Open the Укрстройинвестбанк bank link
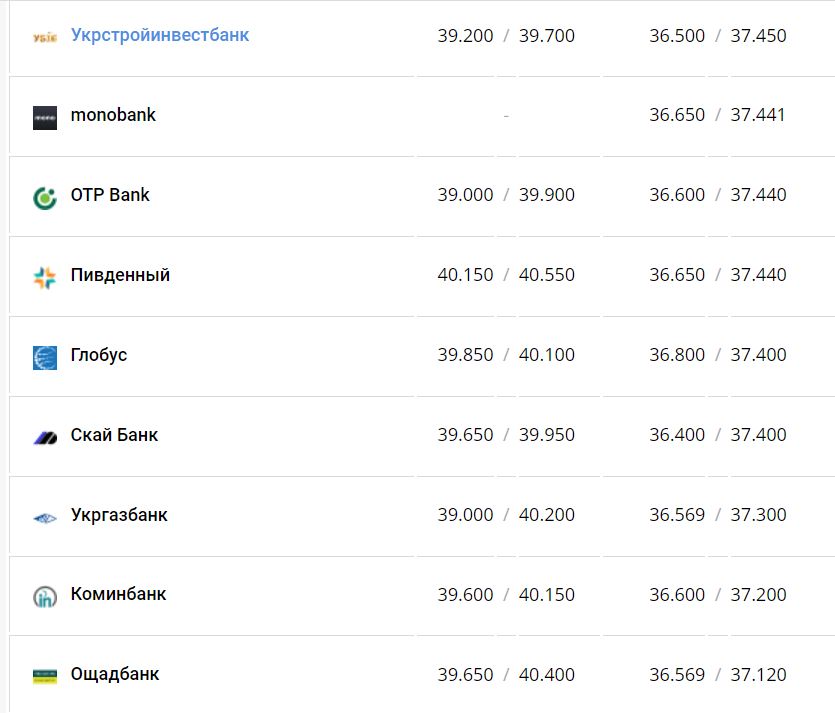This screenshot has width=835, height=713. (x=160, y=35)
